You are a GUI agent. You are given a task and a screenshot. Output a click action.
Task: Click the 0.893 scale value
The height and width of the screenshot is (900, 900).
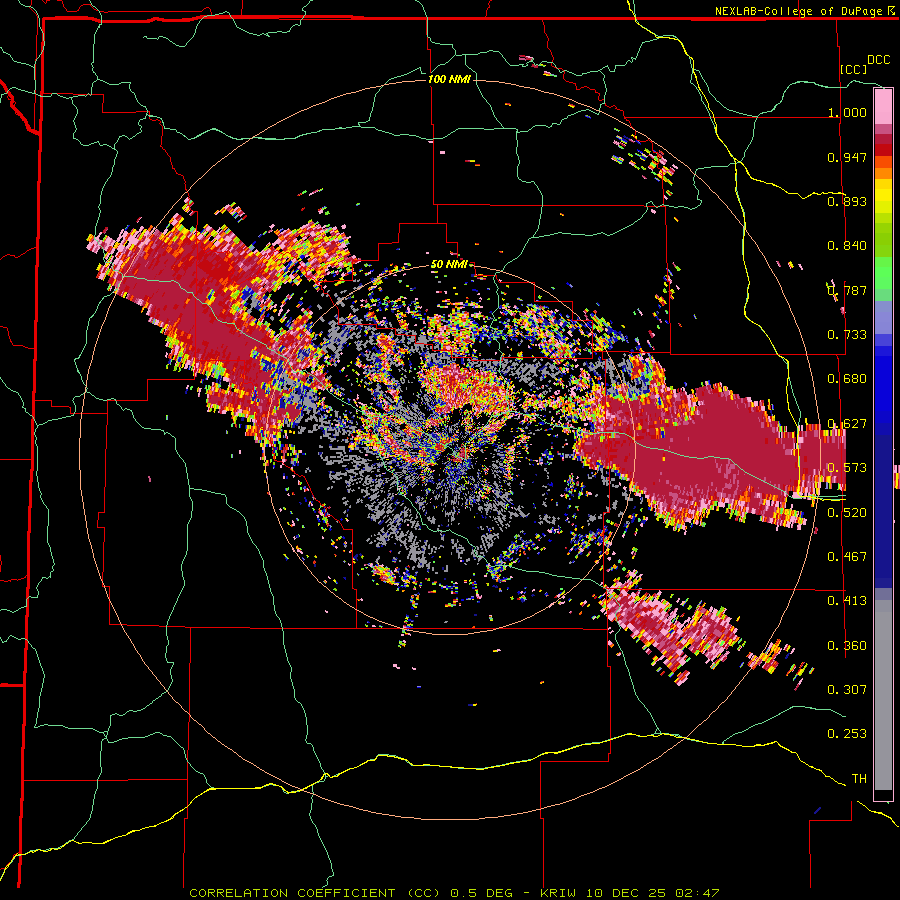(x=847, y=201)
